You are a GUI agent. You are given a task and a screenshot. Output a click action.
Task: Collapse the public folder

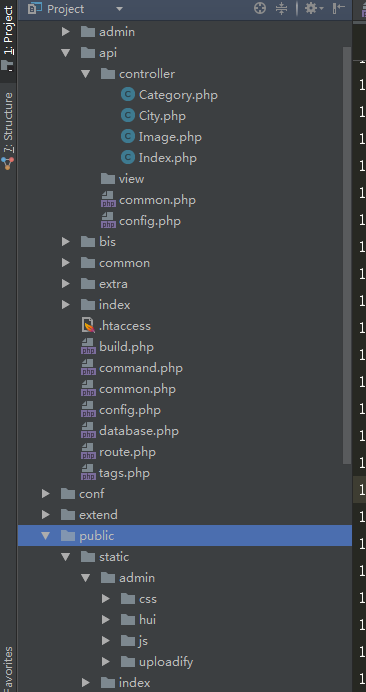(x=45, y=536)
